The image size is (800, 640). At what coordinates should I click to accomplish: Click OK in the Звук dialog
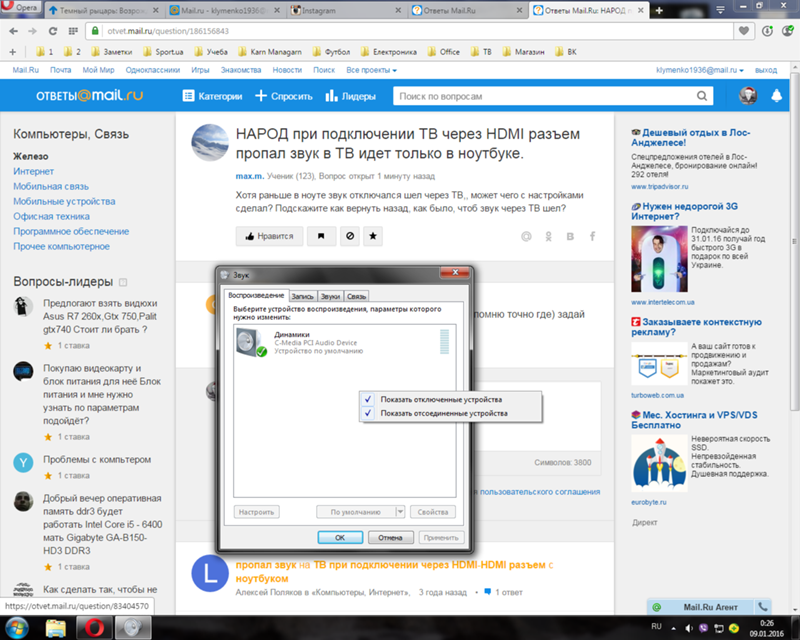(340, 537)
